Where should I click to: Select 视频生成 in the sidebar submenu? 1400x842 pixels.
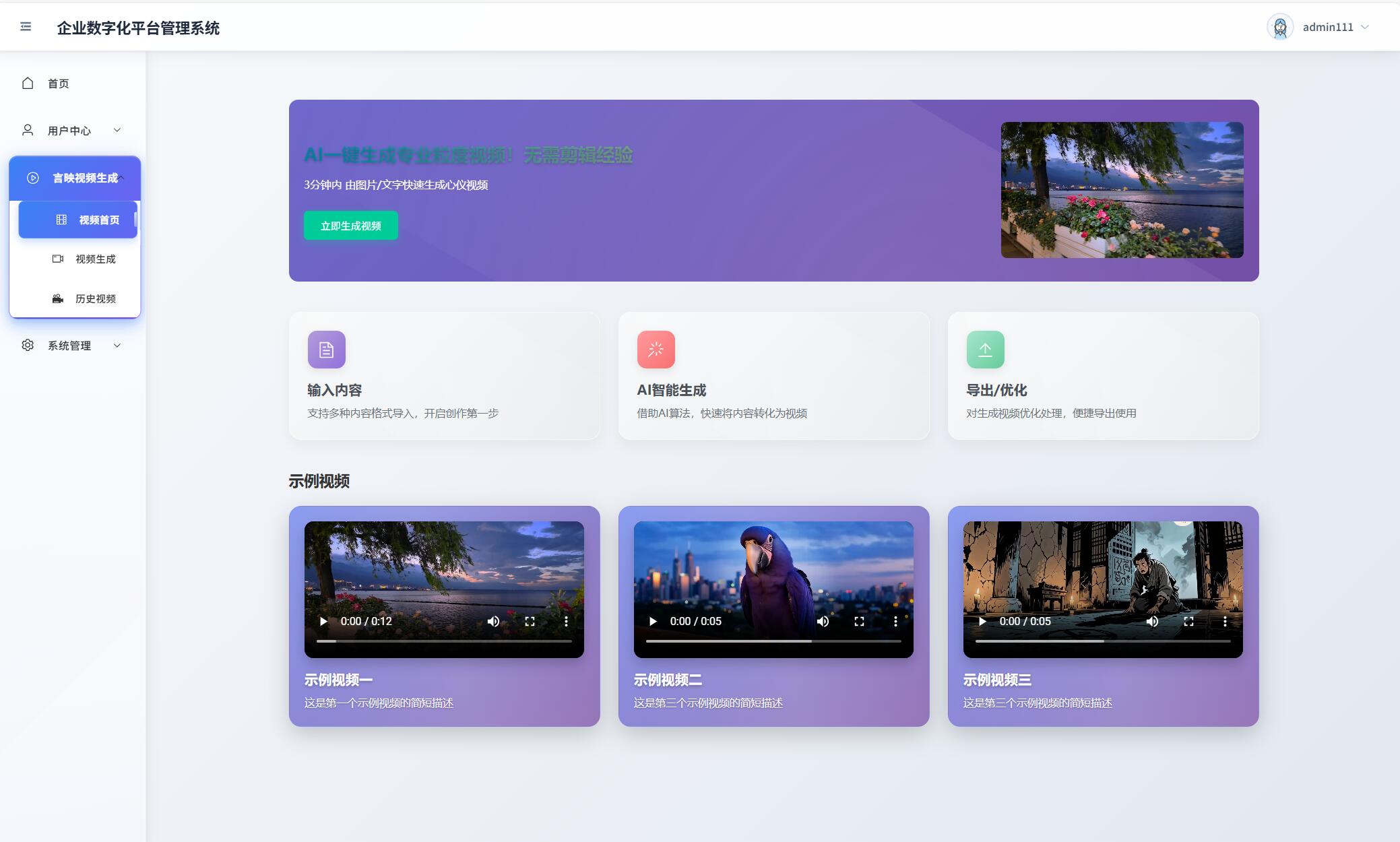pos(95,259)
